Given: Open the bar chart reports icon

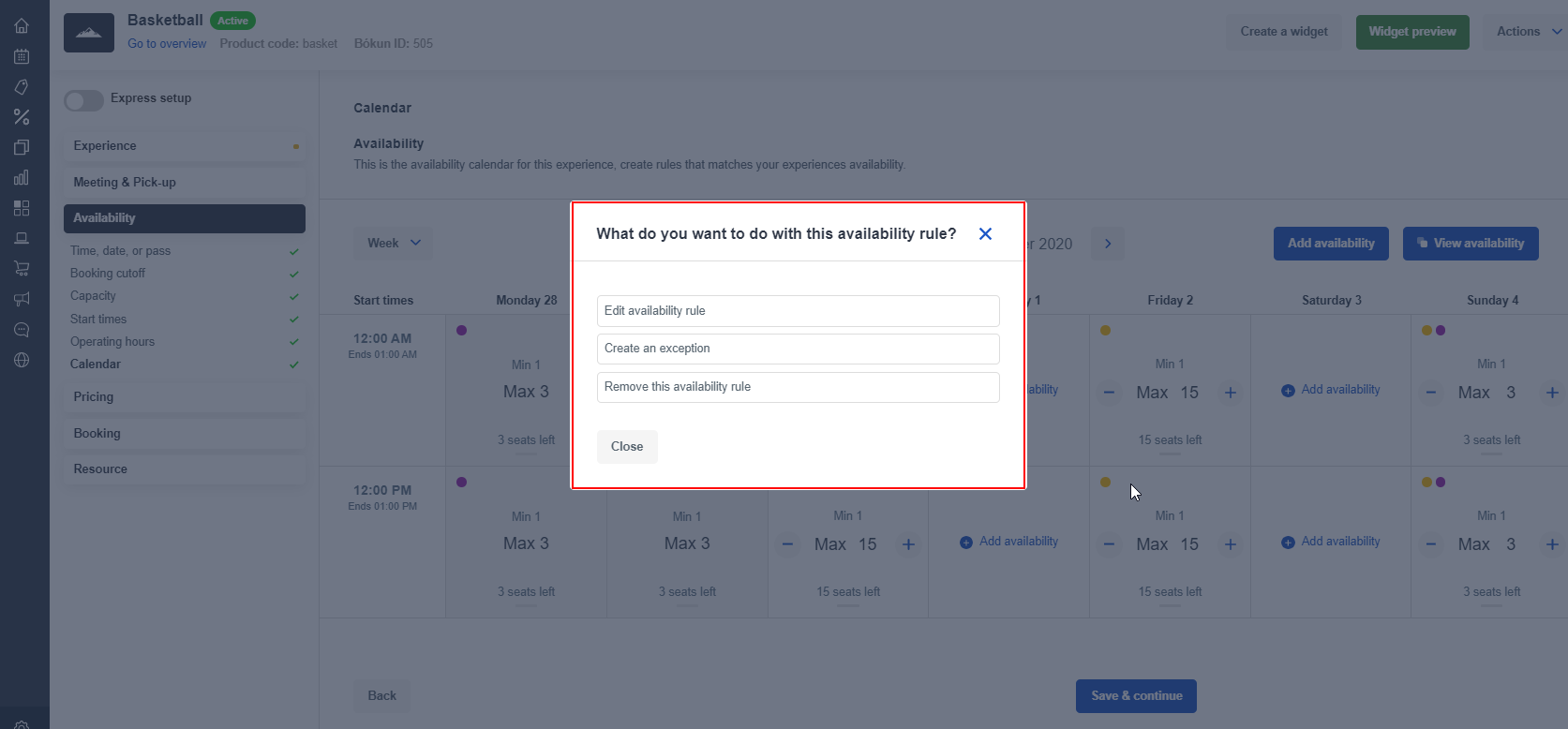Looking at the screenshot, I should point(22,178).
